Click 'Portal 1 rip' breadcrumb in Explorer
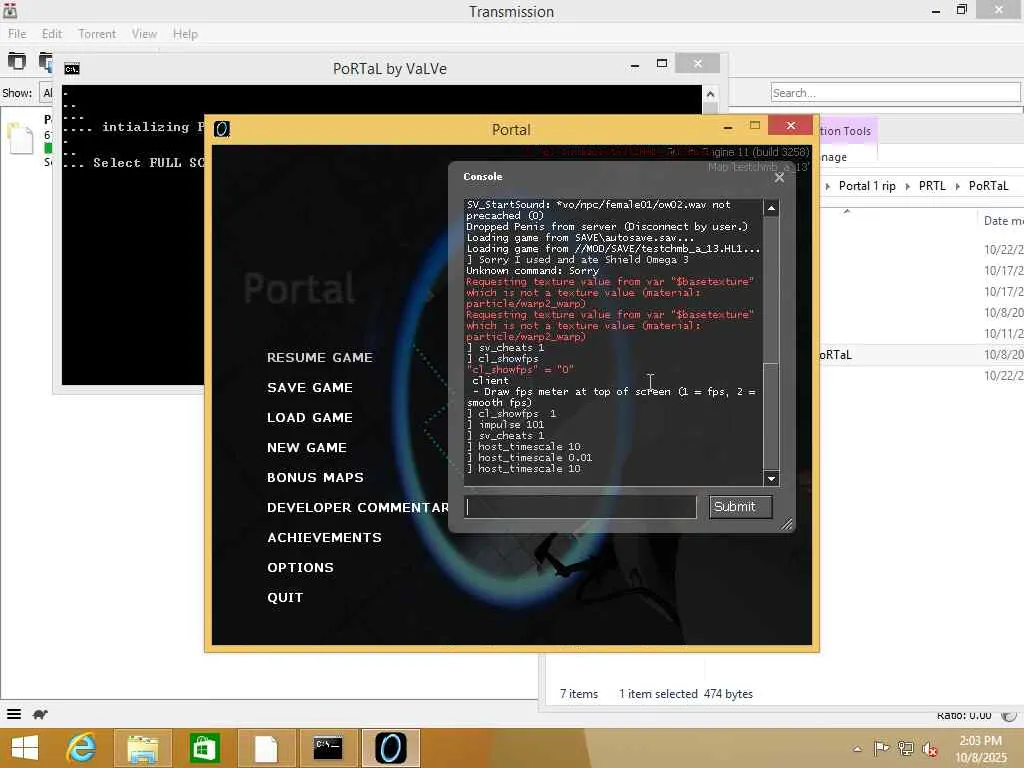 pyautogui.click(x=867, y=186)
